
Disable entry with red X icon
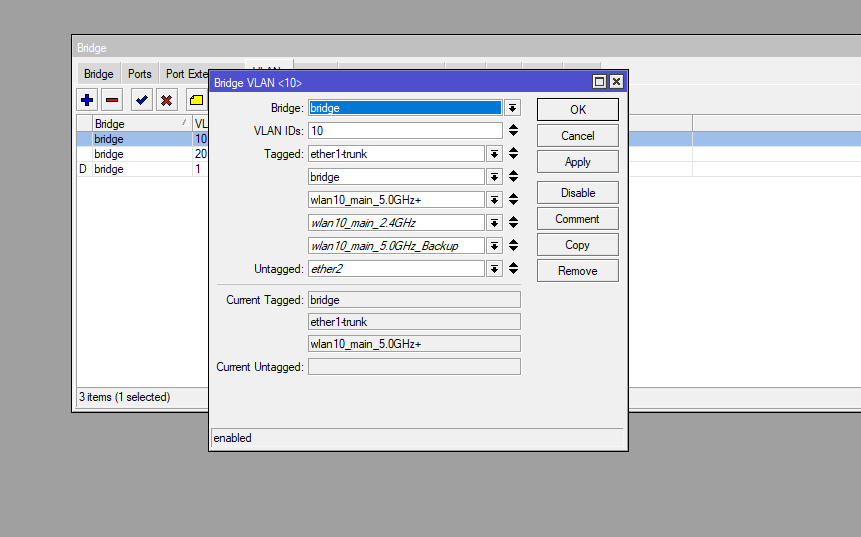[x=166, y=100]
